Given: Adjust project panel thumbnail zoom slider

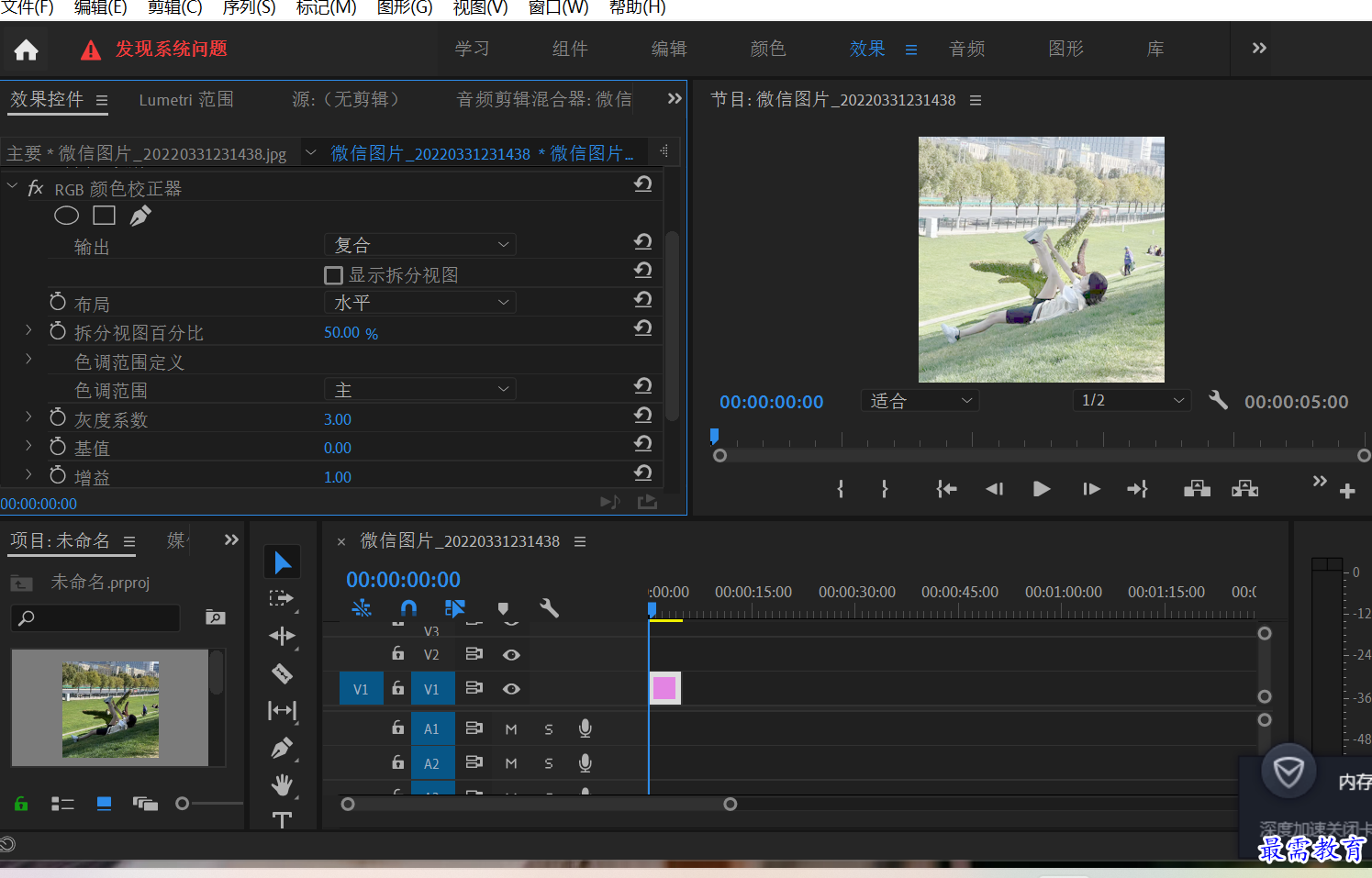Looking at the screenshot, I should [x=183, y=804].
